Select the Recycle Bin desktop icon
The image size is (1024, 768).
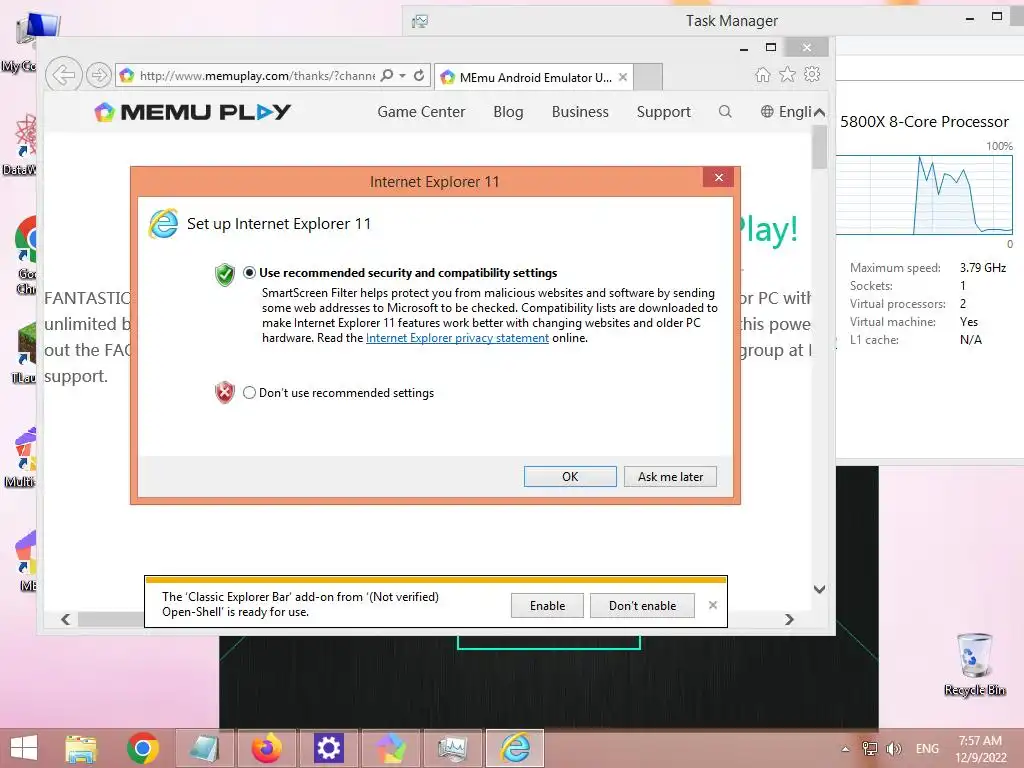pyautogui.click(x=974, y=664)
